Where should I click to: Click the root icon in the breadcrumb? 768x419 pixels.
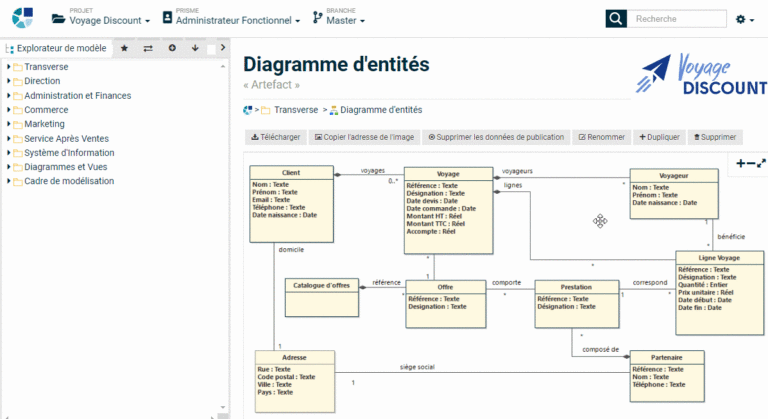[247, 110]
